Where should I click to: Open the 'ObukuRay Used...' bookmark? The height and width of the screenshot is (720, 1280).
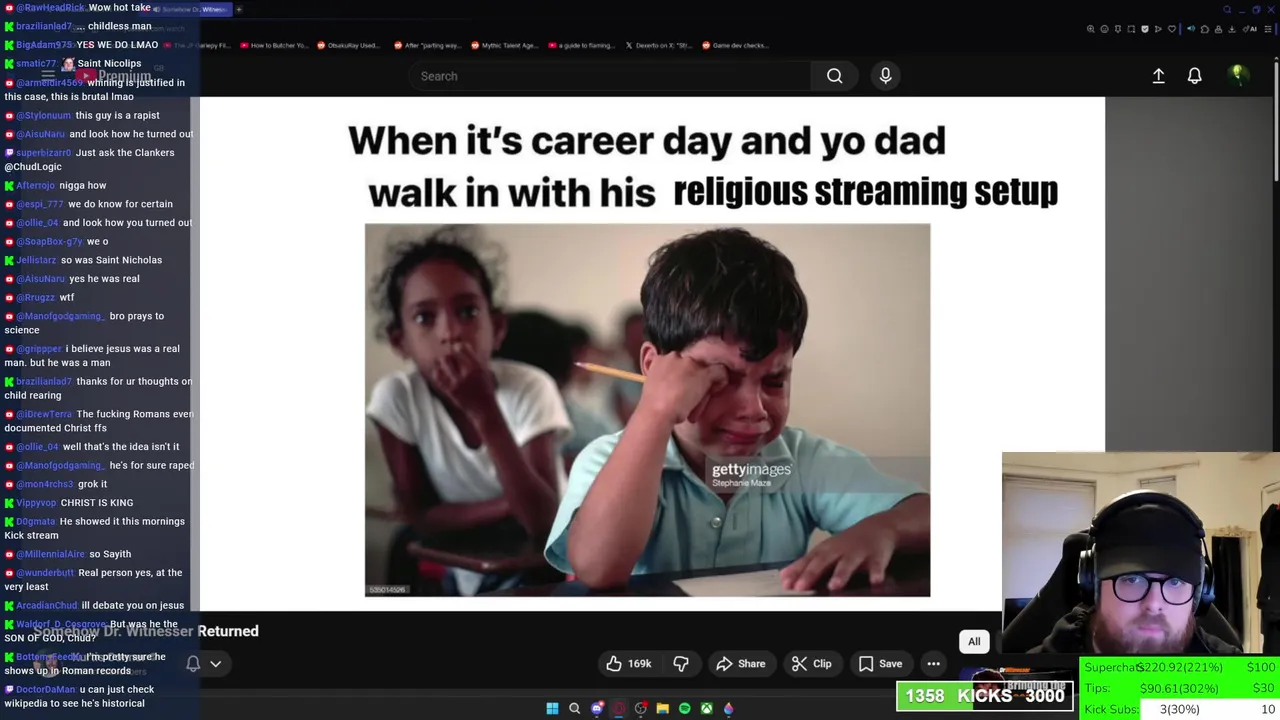coord(348,45)
